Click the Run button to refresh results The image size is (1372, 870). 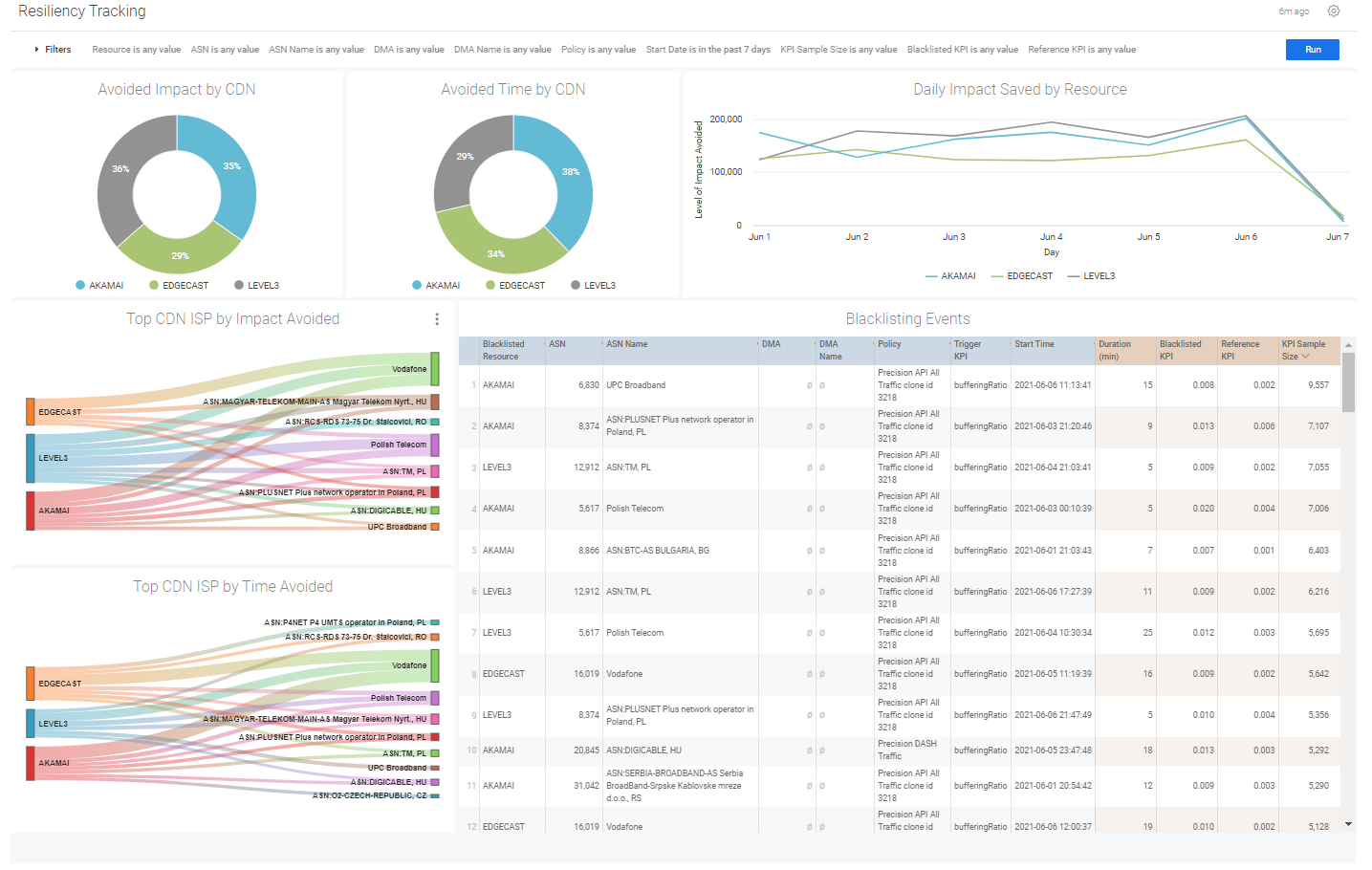pyautogui.click(x=1312, y=49)
